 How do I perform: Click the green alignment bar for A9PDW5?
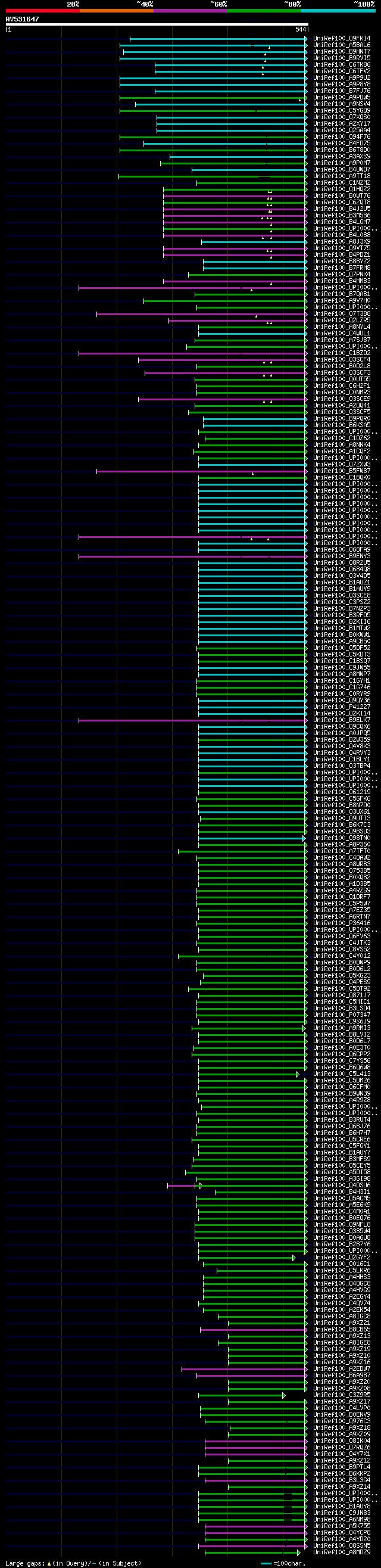click(x=214, y=98)
